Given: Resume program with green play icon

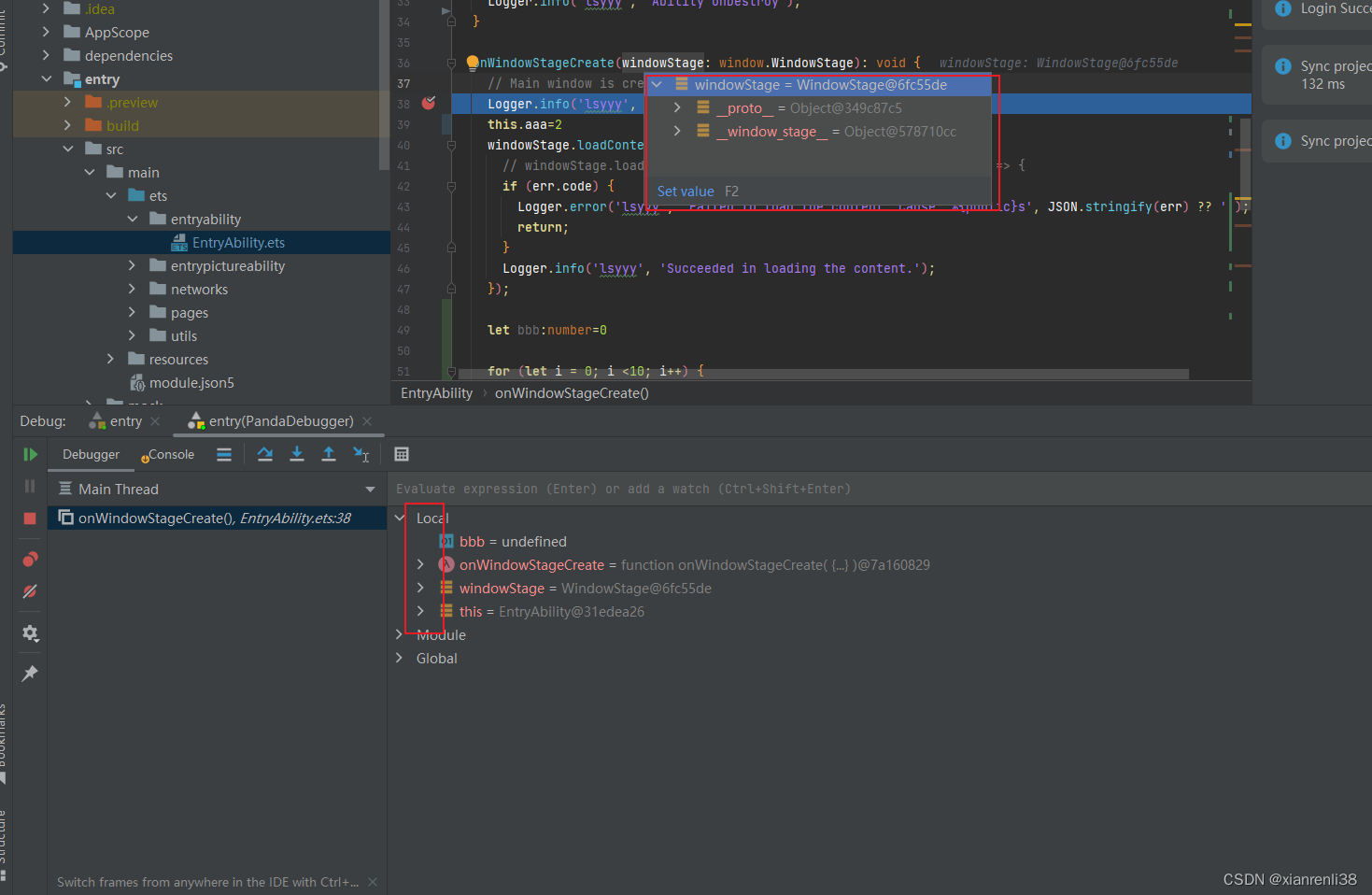Looking at the screenshot, I should 30,454.
